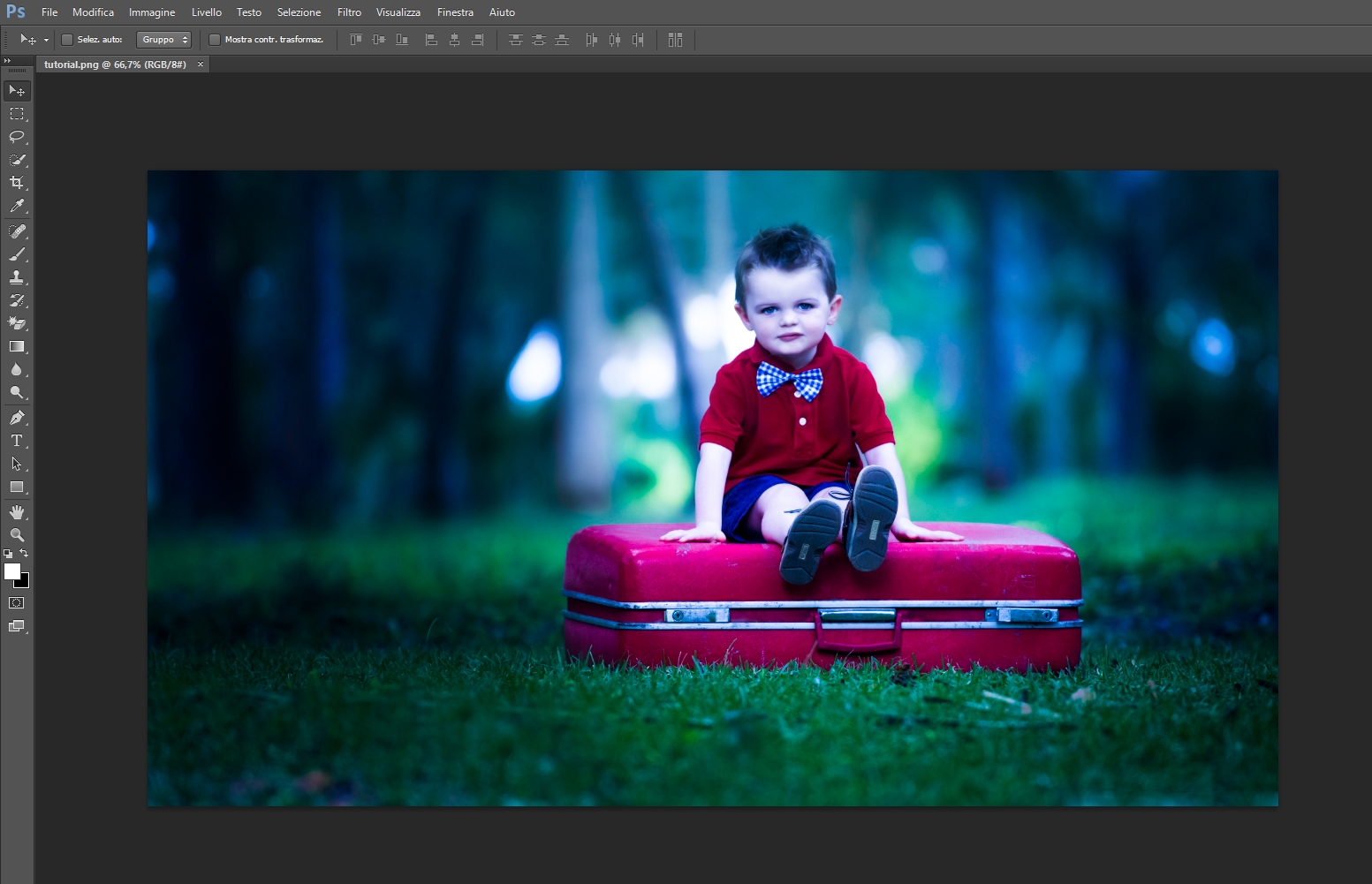
Task: Distribute right edges of layers
Action: click(638, 40)
